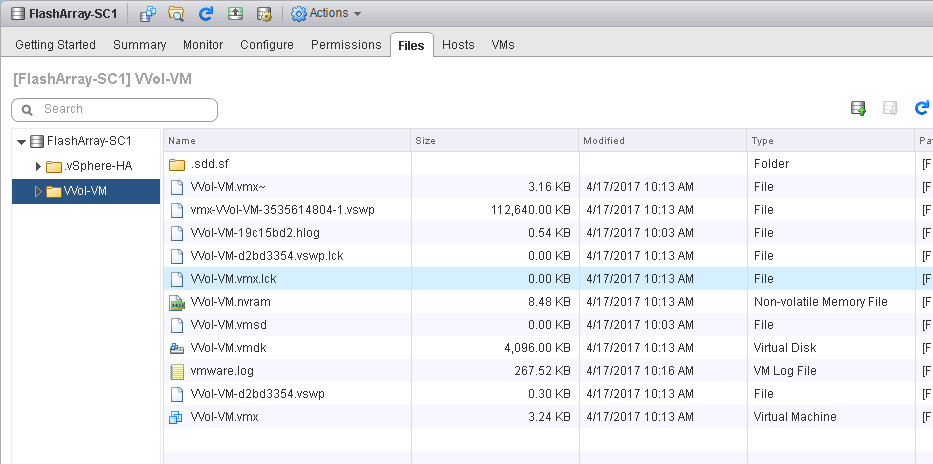Image resolution: width=933 pixels, height=464 pixels.
Task: Click the register VM toolbar icon
Action: click(147, 13)
